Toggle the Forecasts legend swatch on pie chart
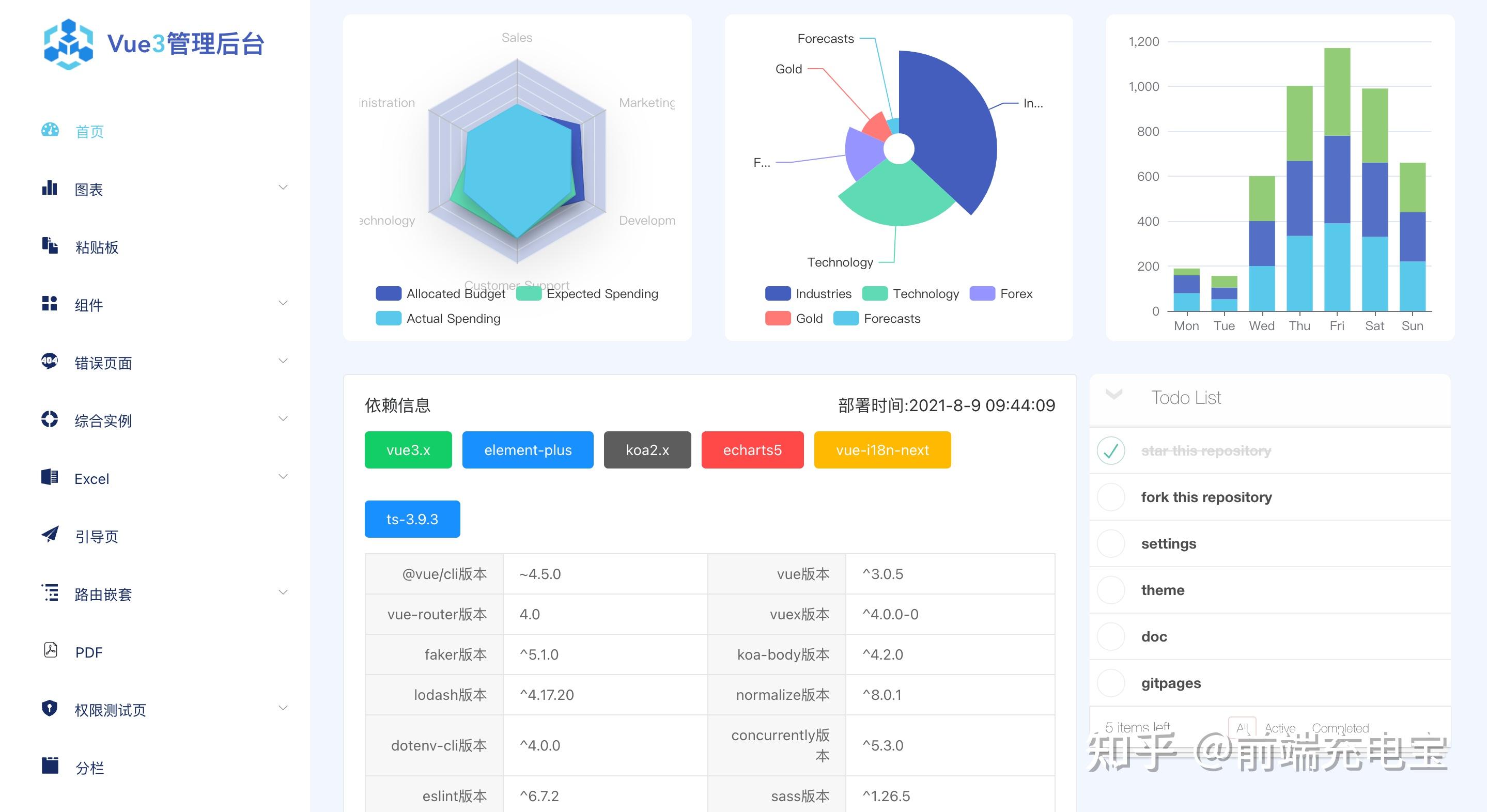This screenshot has width=1487, height=812. pyautogui.click(x=845, y=319)
